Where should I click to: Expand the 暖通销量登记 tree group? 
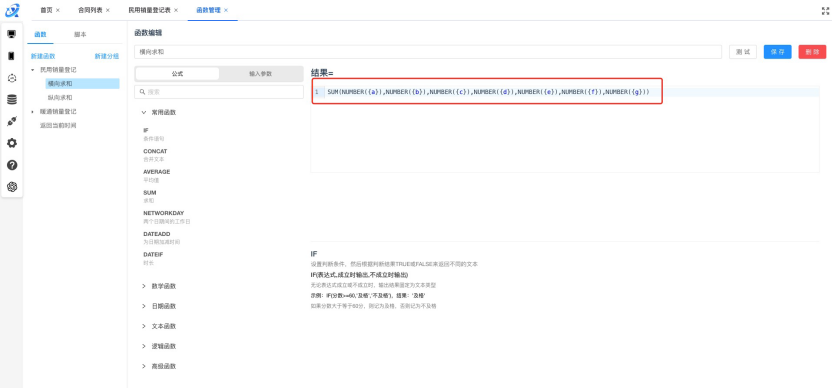point(33,112)
